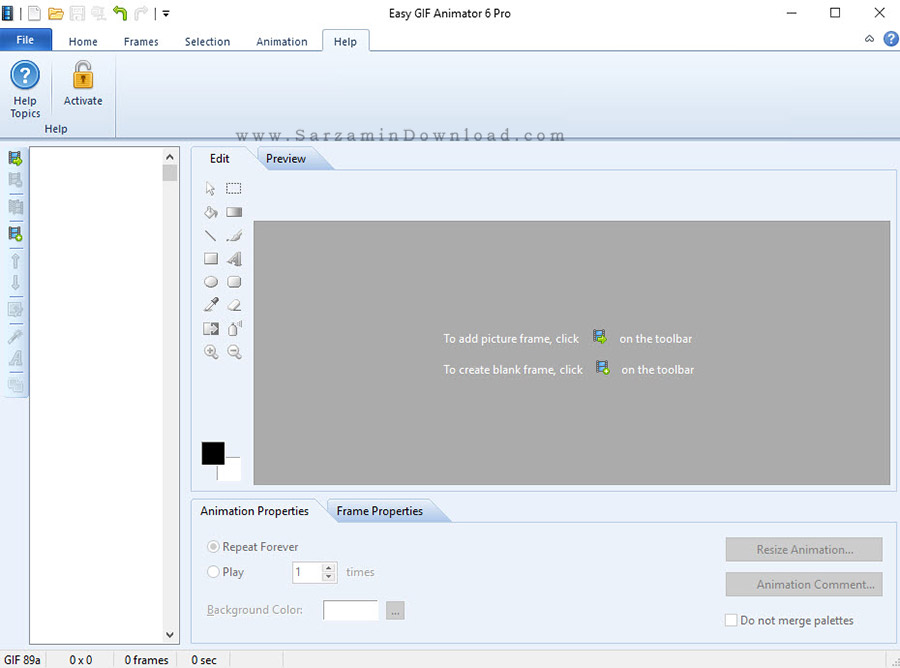Select the text tool in edit palette
Screen dimensions: 900x668
tap(234, 259)
